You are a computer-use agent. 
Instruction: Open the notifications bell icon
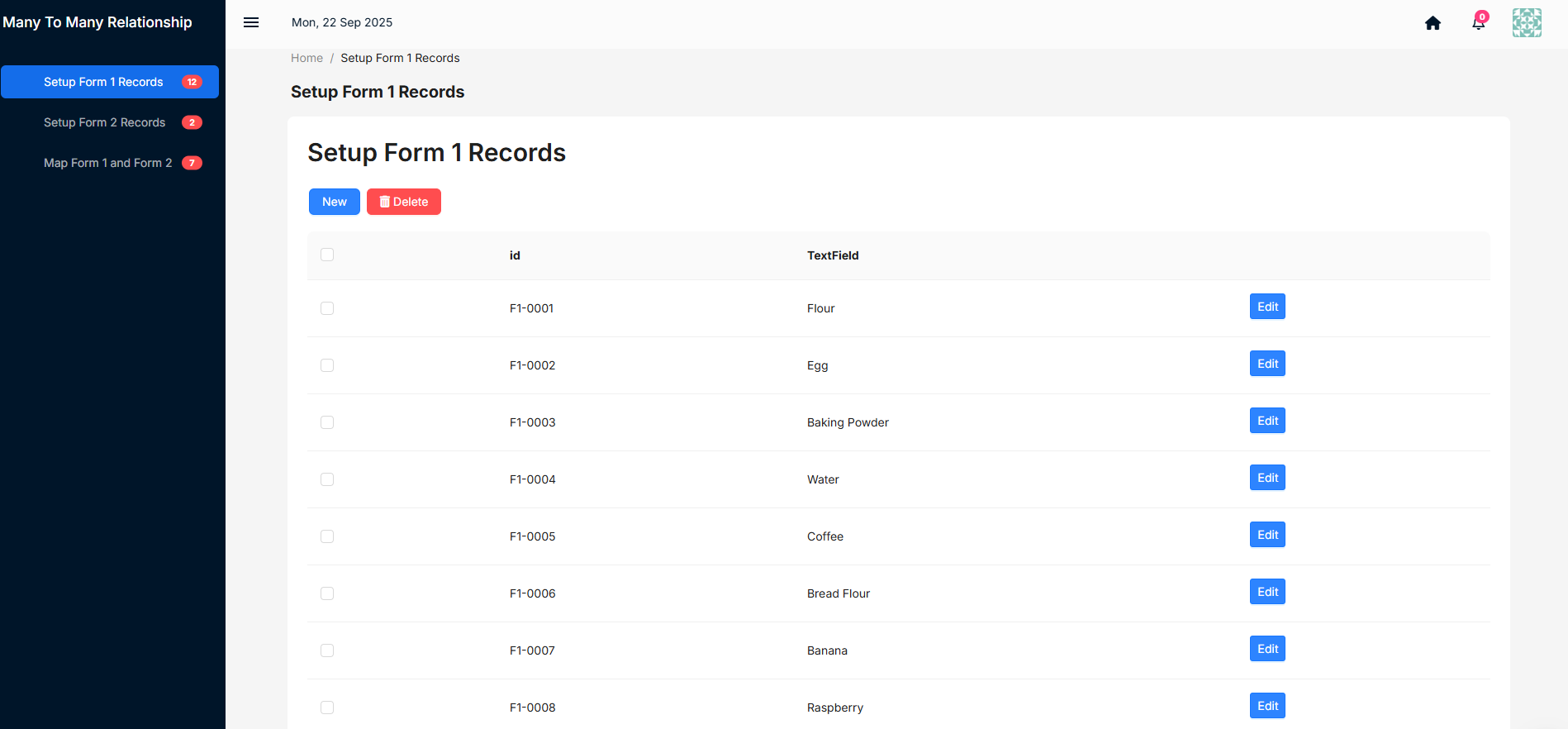click(x=1479, y=23)
